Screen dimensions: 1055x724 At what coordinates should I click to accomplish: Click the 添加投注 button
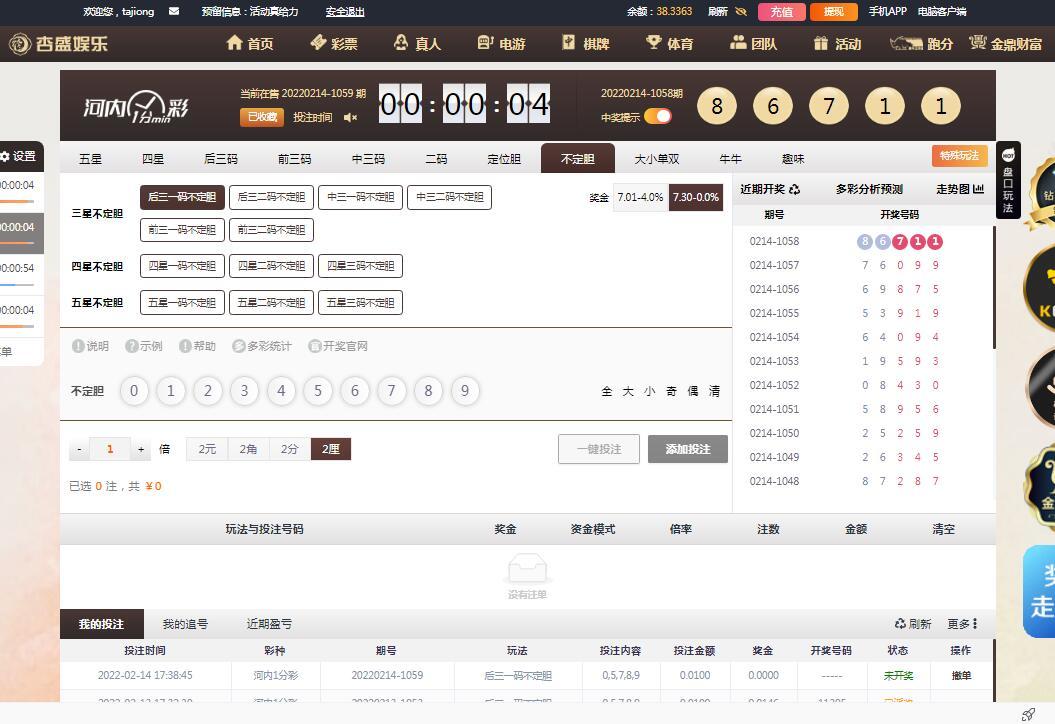click(687, 449)
